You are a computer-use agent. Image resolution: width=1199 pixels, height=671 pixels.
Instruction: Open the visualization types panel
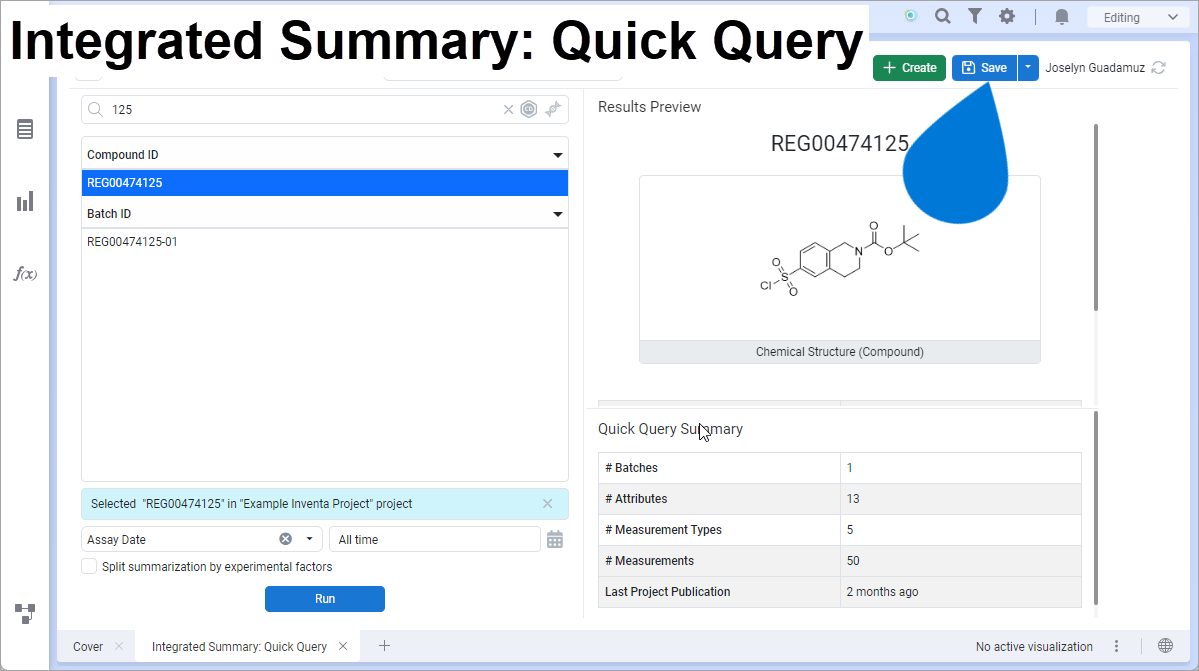(25, 201)
